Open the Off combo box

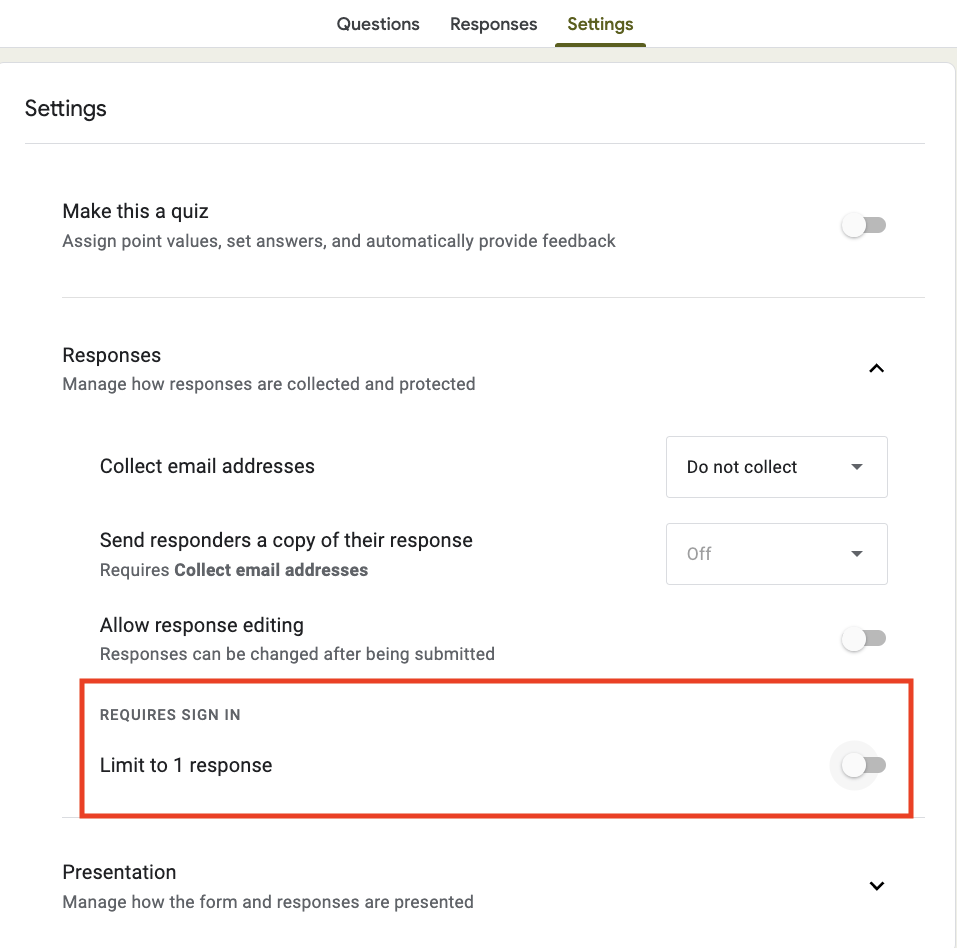pyautogui.click(x=776, y=553)
